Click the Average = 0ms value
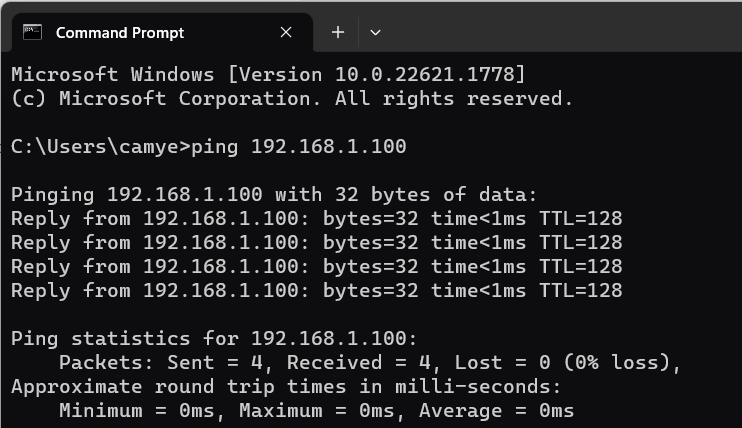Screen dimensions: 742x428 click(x=496, y=410)
